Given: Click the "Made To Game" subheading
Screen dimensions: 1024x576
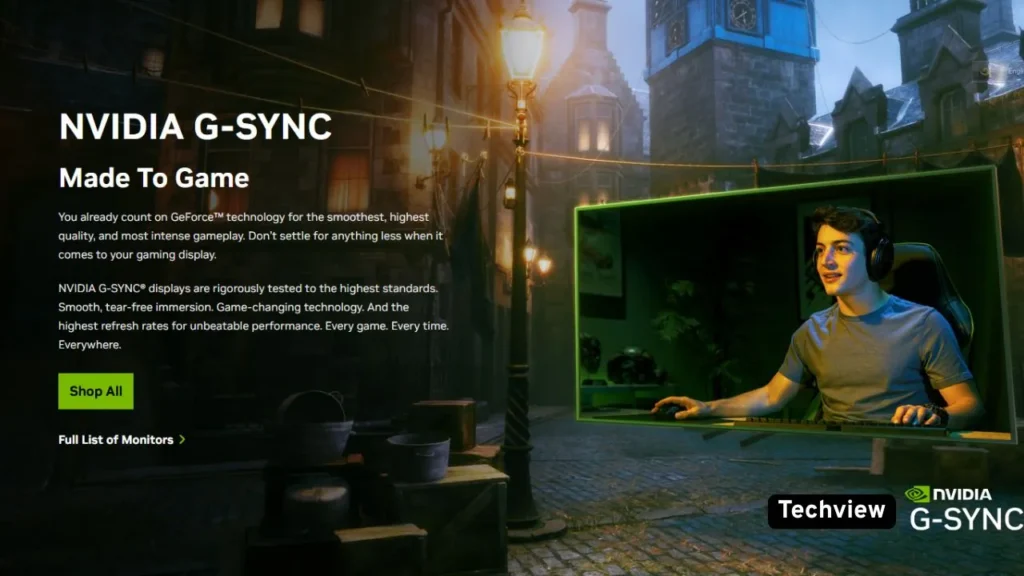Looking at the screenshot, I should click(x=154, y=178).
